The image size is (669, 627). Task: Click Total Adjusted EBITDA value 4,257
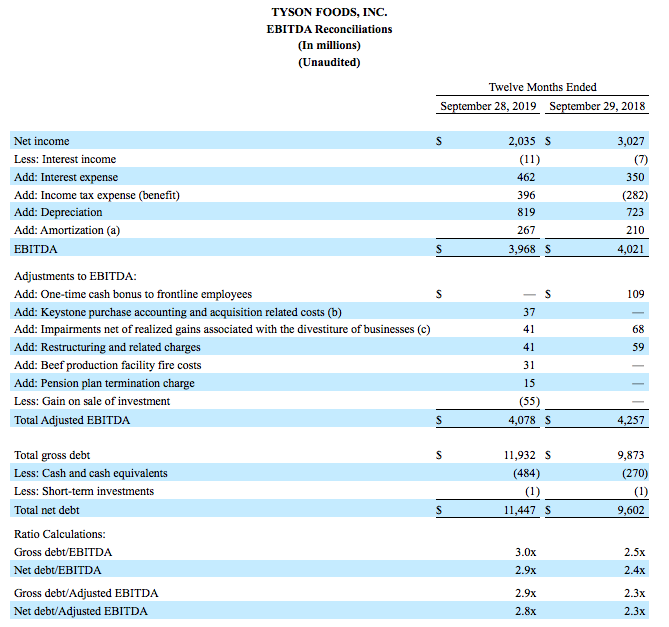[631, 420]
